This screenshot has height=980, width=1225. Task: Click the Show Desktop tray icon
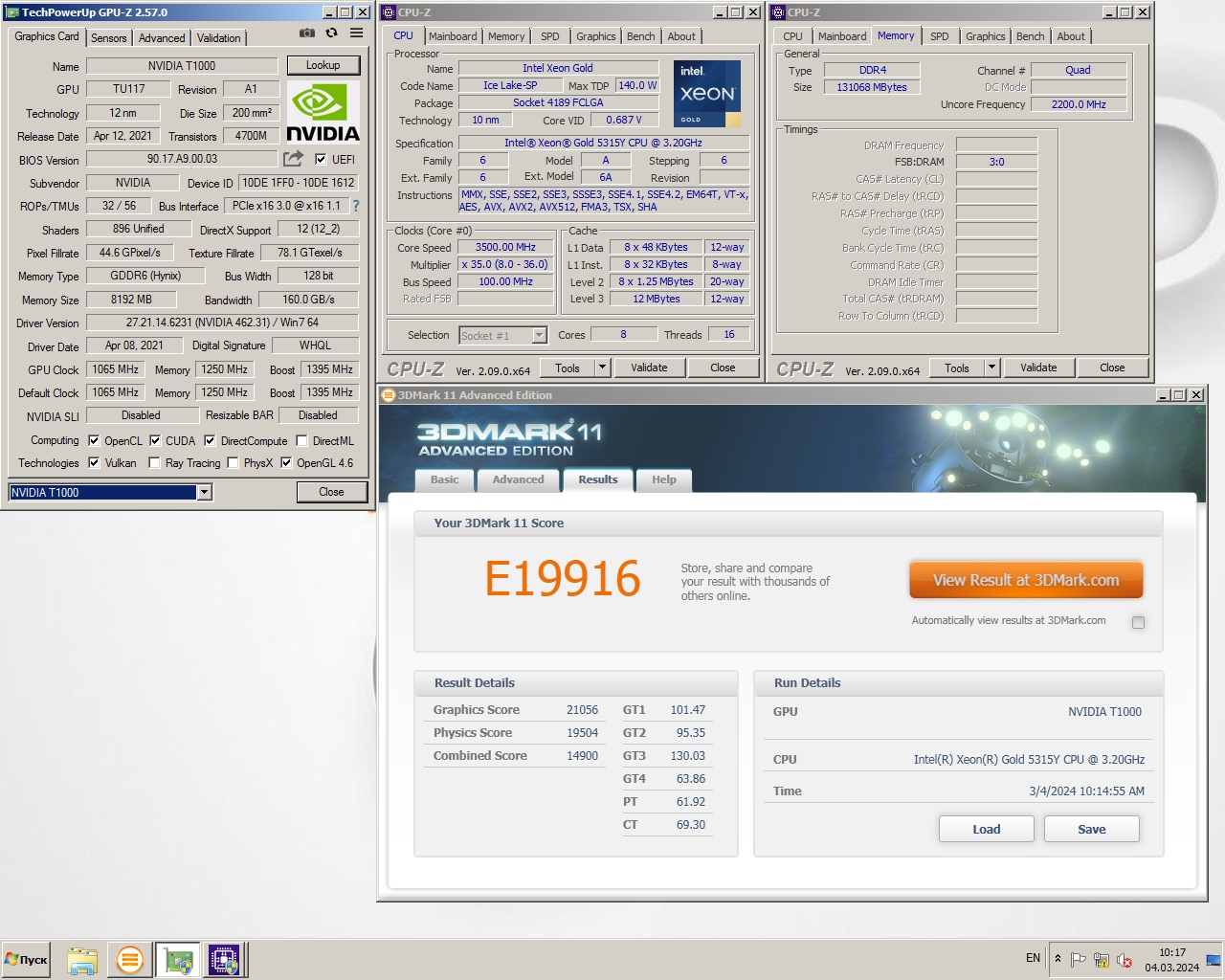[x=1214, y=960]
